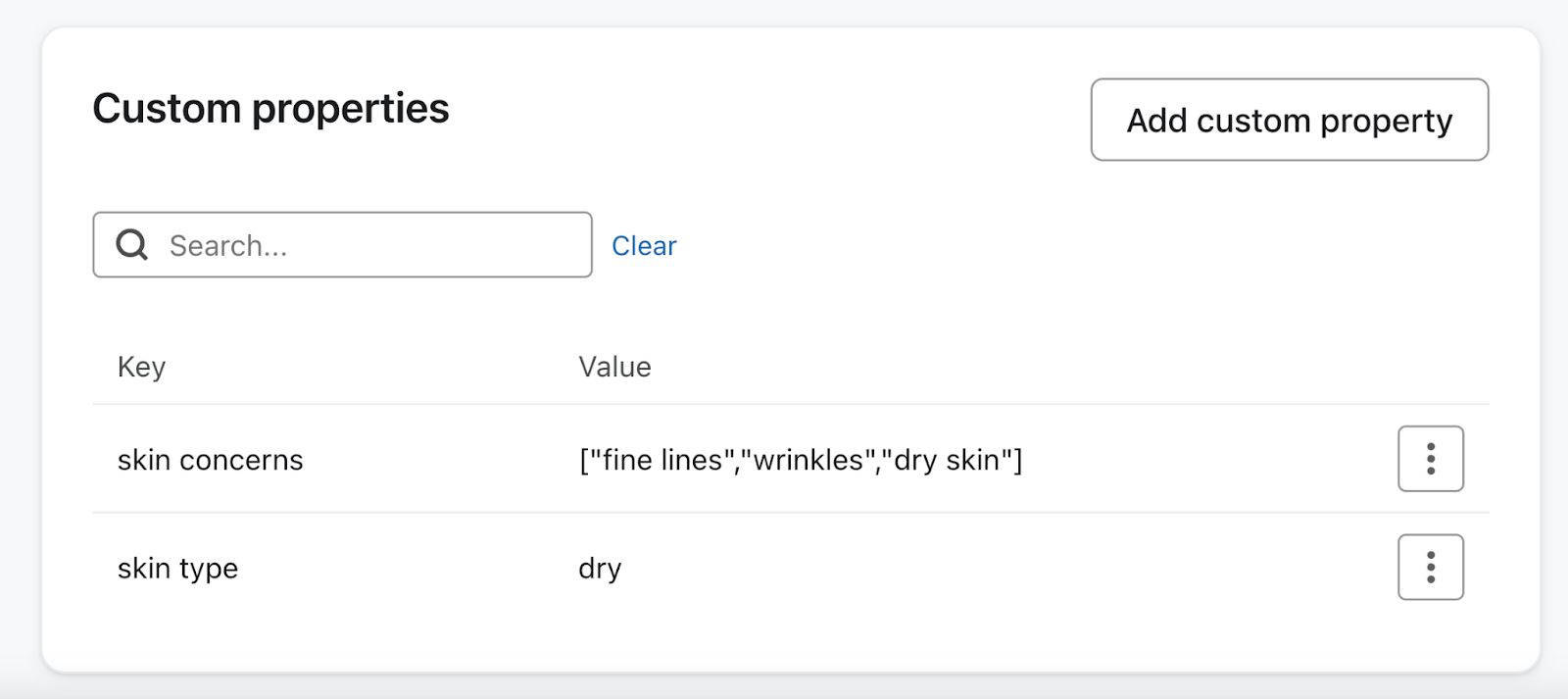Click the search magnifier icon

click(132, 245)
